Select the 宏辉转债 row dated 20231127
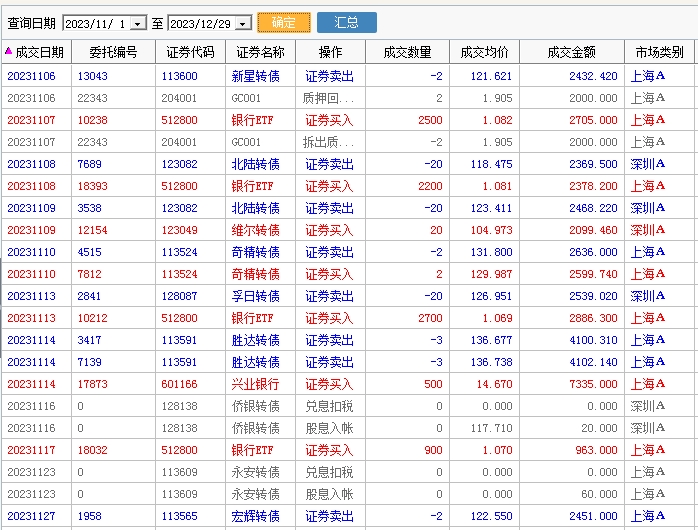The height and width of the screenshot is (530, 698). pyautogui.click(x=255, y=516)
